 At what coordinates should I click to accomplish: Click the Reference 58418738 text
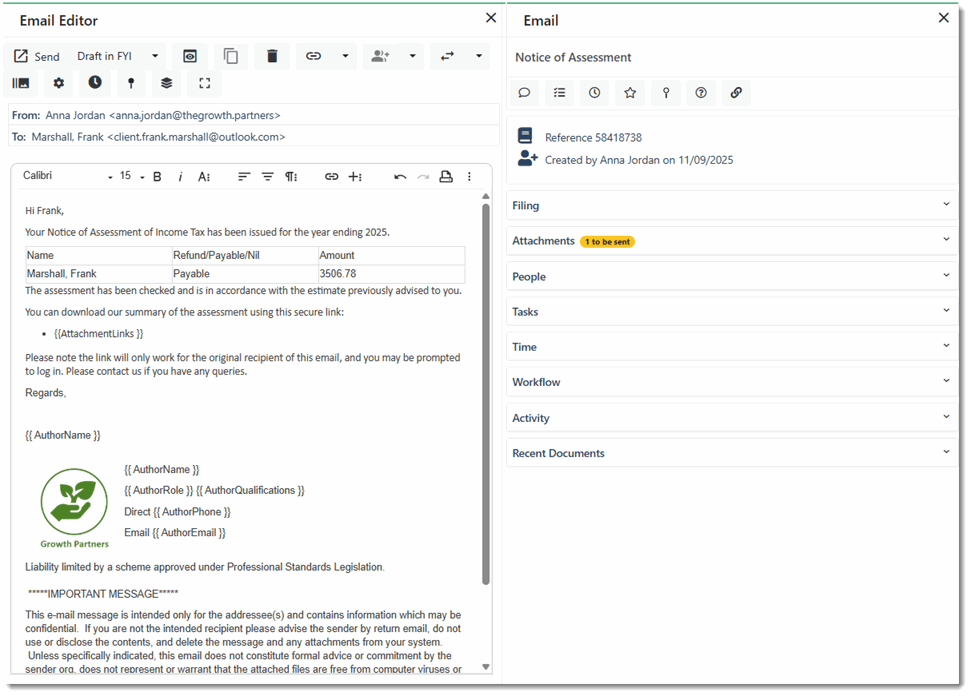point(593,137)
